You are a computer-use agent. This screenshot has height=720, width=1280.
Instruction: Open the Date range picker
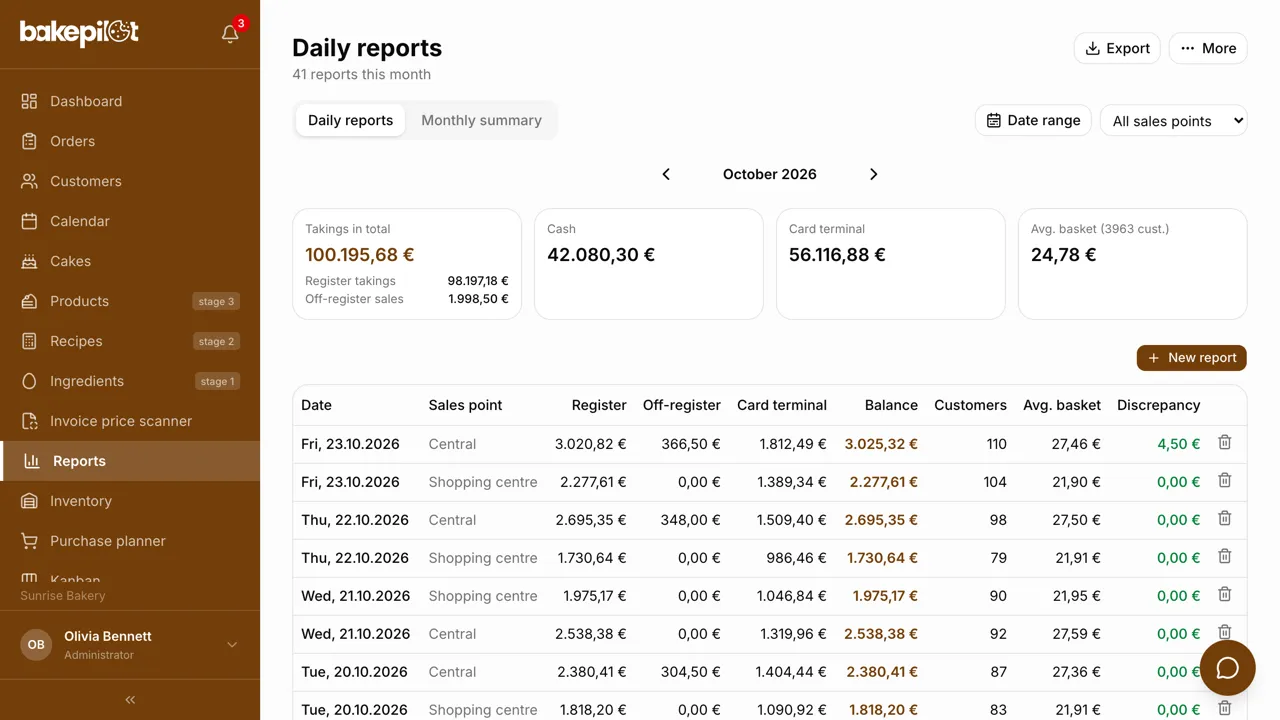point(1033,120)
